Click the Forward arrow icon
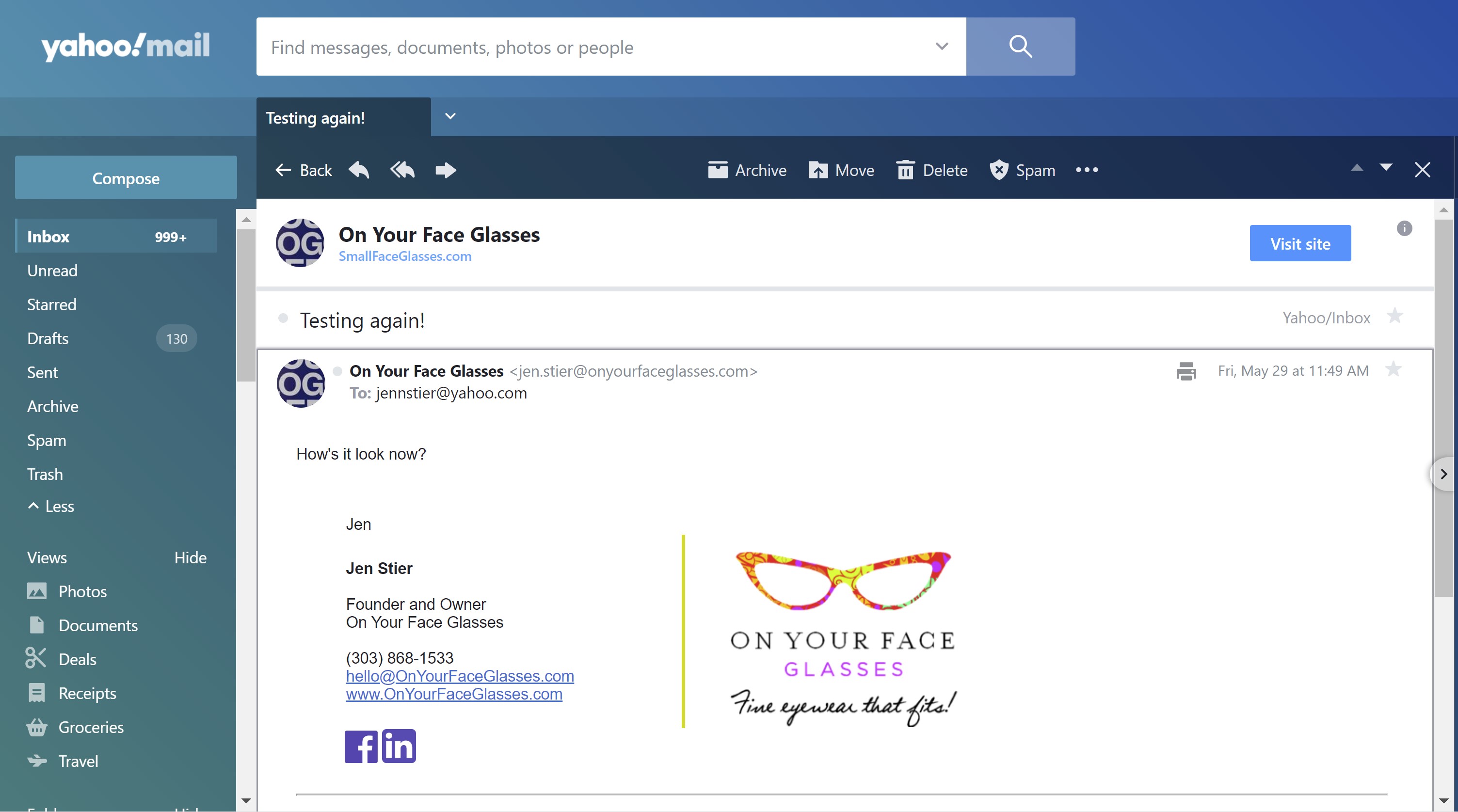Image resolution: width=1458 pixels, height=812 pixels. click(x=446, y=170)
